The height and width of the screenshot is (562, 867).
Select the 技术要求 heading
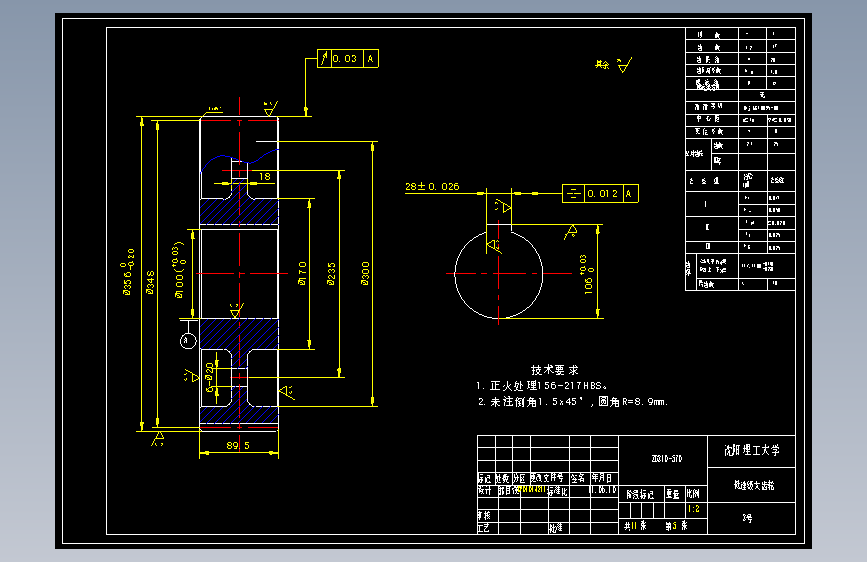[x=555, y=370]
